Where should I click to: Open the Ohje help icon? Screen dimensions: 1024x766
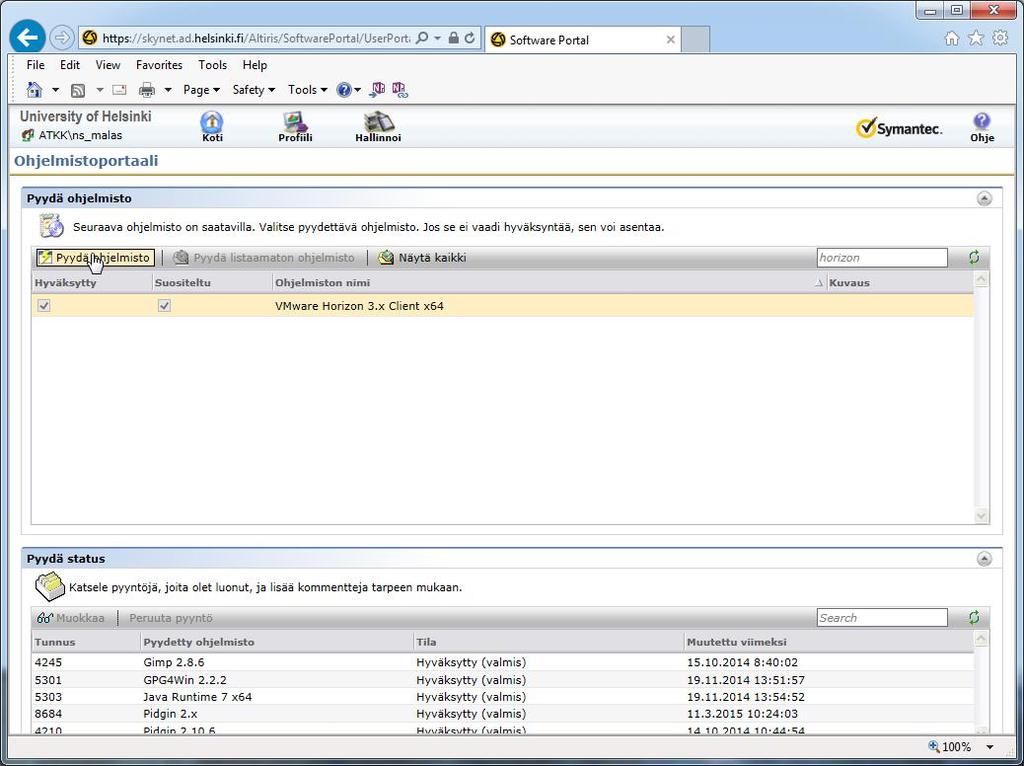(x=982, y=127)
